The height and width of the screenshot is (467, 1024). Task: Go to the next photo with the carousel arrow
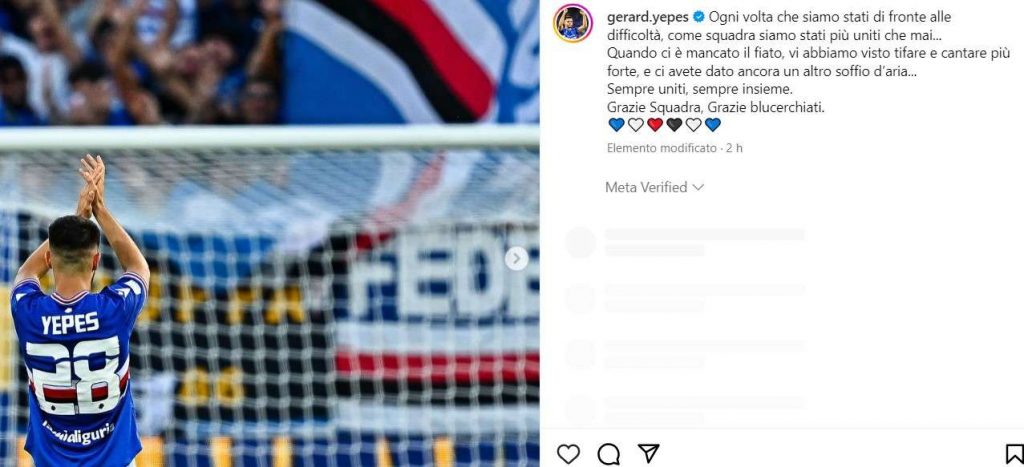(x=516, y=259)
